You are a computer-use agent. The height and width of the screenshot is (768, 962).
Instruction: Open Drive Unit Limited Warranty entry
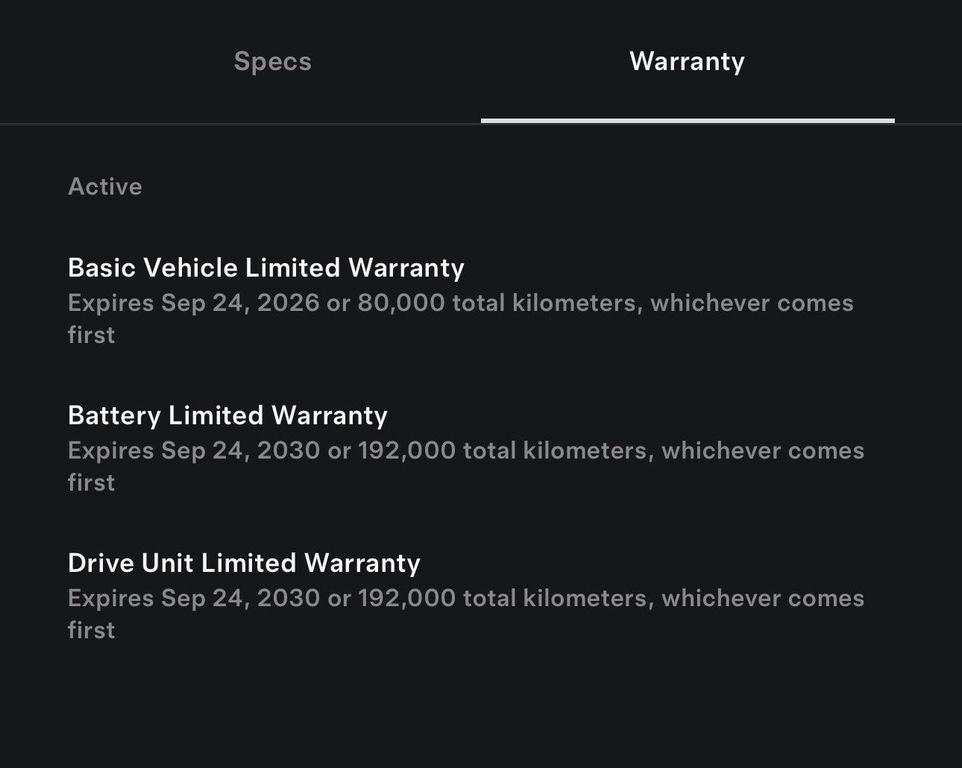pos(244,563)
